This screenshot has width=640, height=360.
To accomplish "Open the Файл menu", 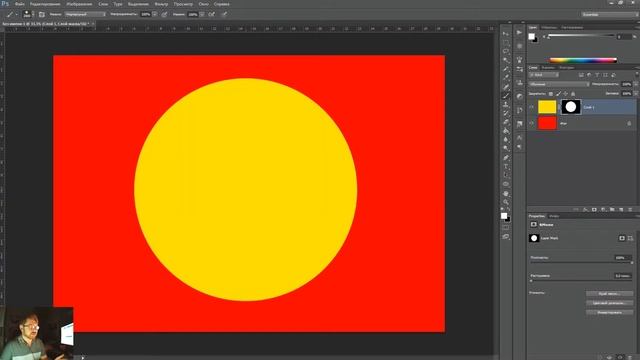I will tap(19, 4).
